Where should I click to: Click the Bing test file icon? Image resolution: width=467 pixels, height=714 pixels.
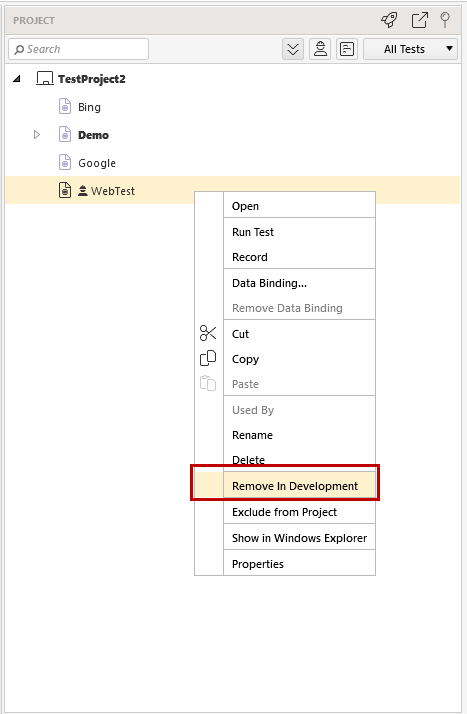click(65, 107)
